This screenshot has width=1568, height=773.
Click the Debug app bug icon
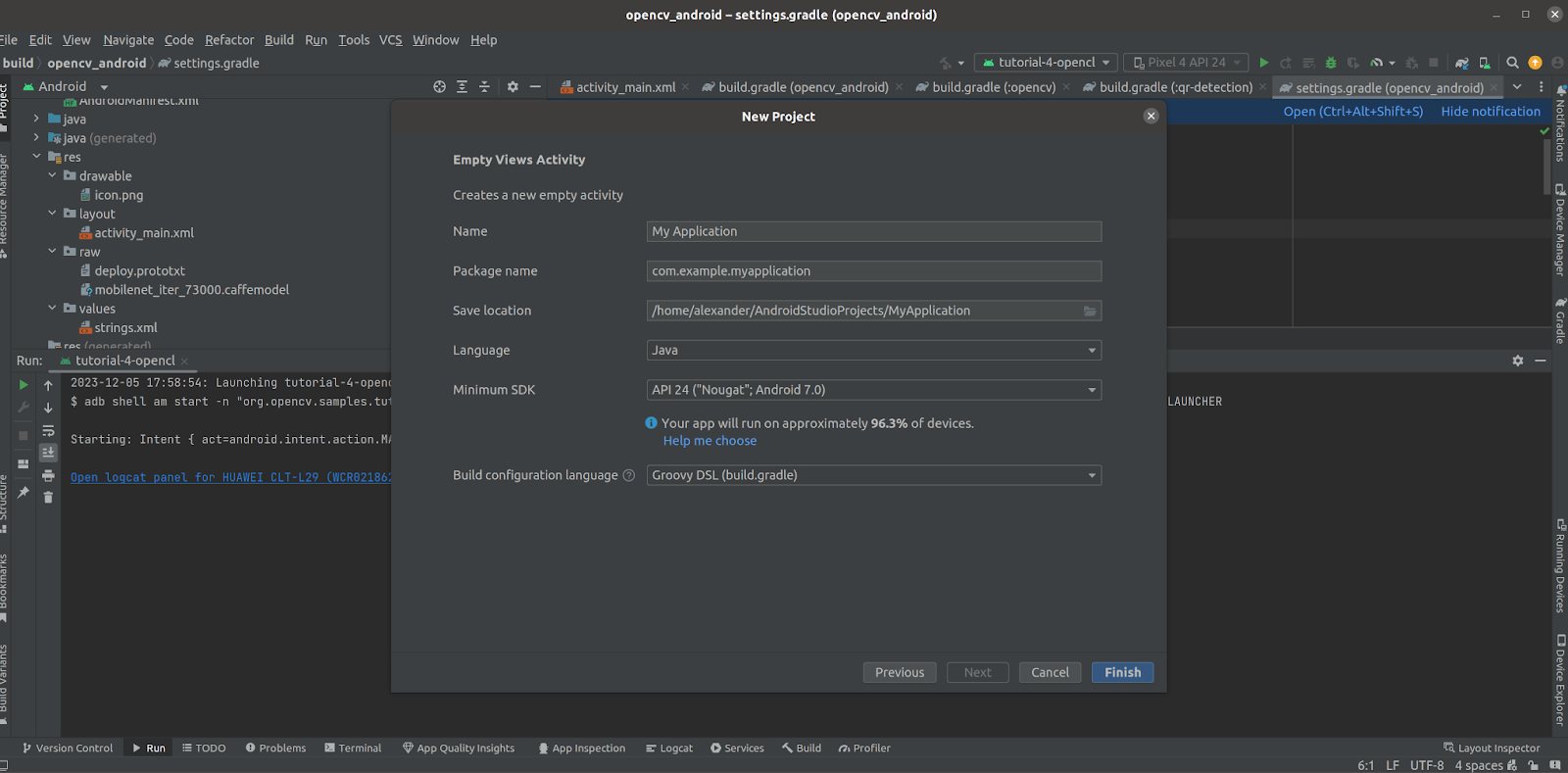coord(1330,63)
